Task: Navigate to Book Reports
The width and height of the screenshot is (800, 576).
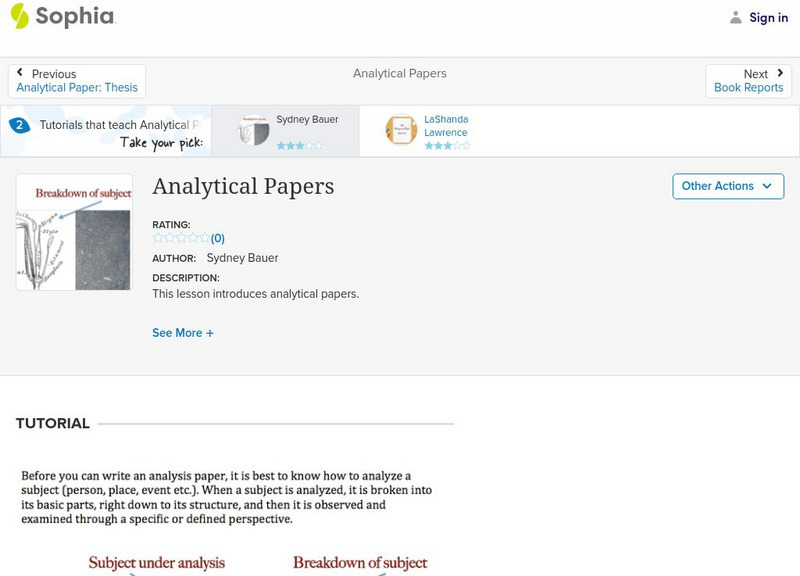Action: (749, 87)
